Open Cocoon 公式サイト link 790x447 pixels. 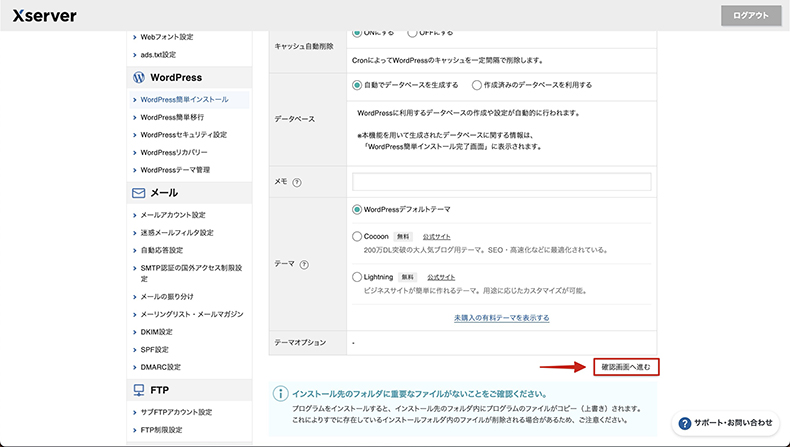tap(436, 237)
